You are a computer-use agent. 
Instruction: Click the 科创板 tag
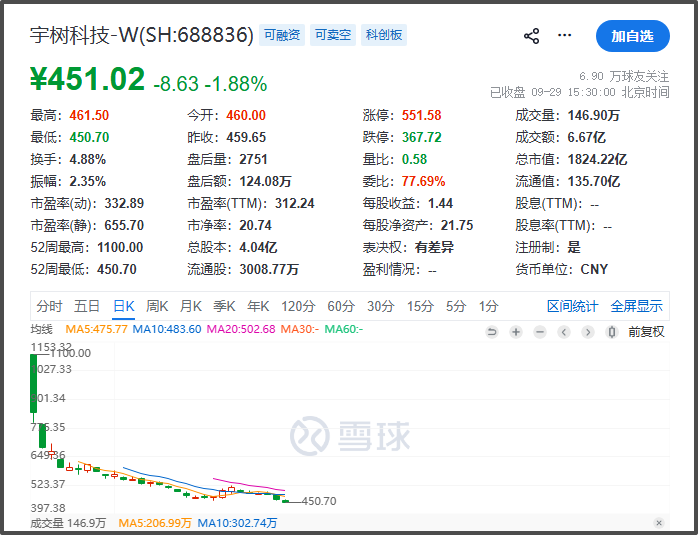pos(384,35)
